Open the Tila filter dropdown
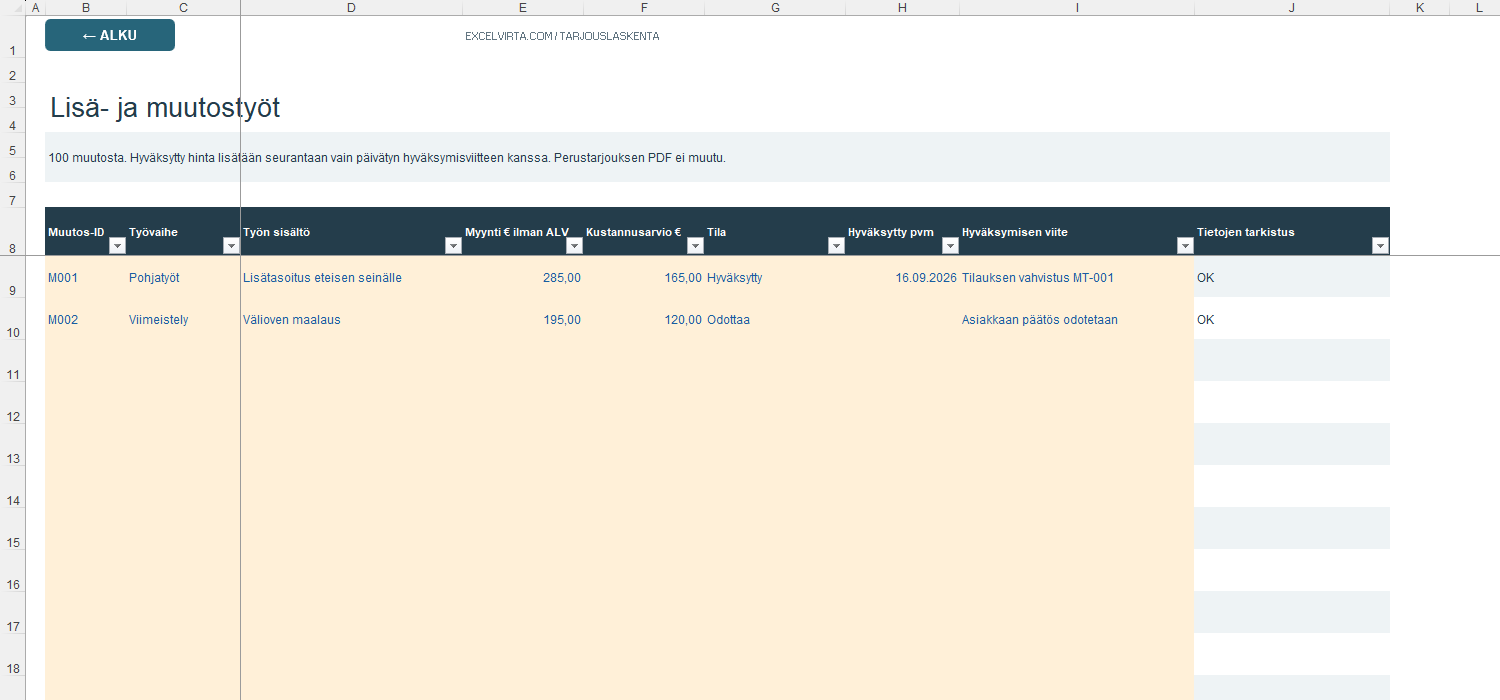 point(836,246)
